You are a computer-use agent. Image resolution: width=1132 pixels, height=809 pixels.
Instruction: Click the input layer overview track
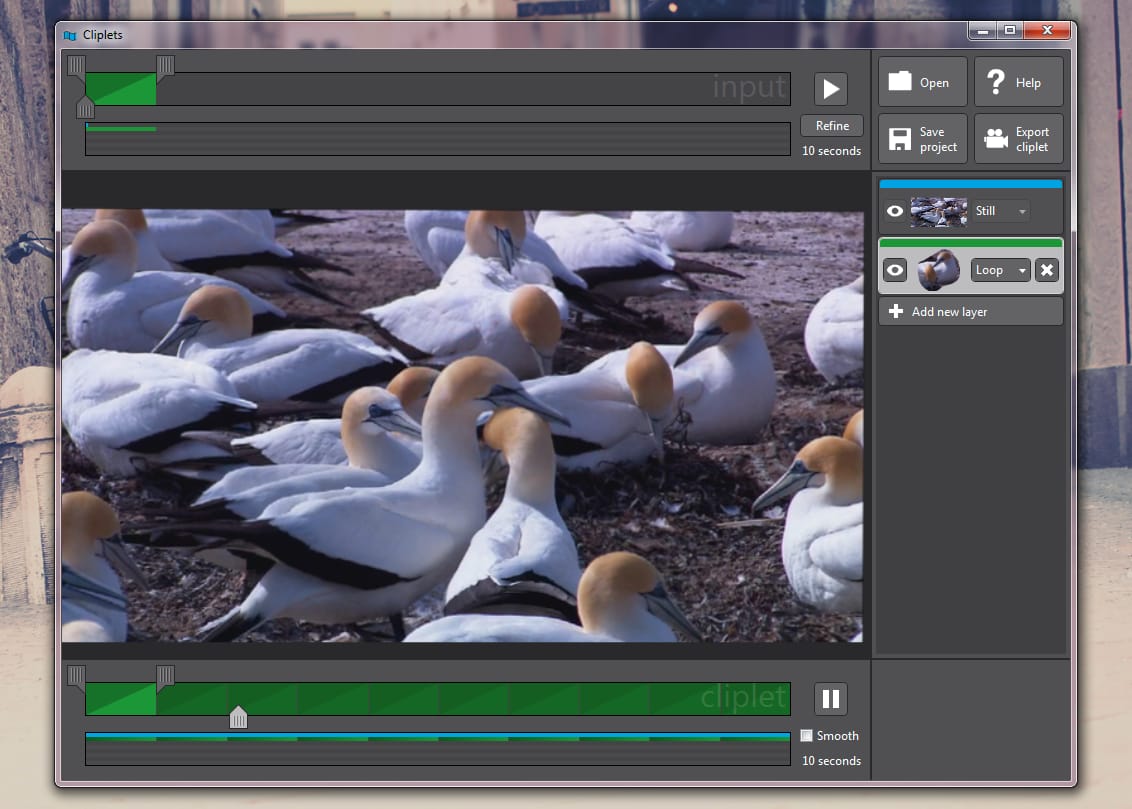[x=437, y=139]
